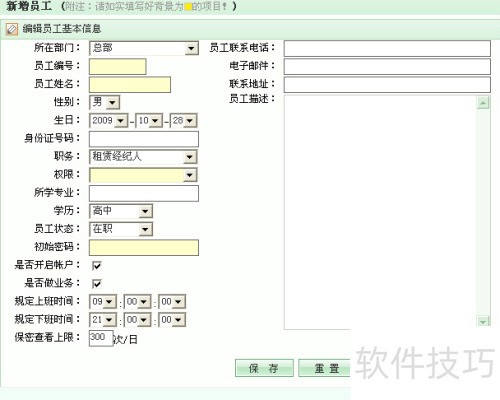This screenshot has width=500, height=400.
Task: Toggle the 是否开启帐户 checkbox
Action: point(97,266)
